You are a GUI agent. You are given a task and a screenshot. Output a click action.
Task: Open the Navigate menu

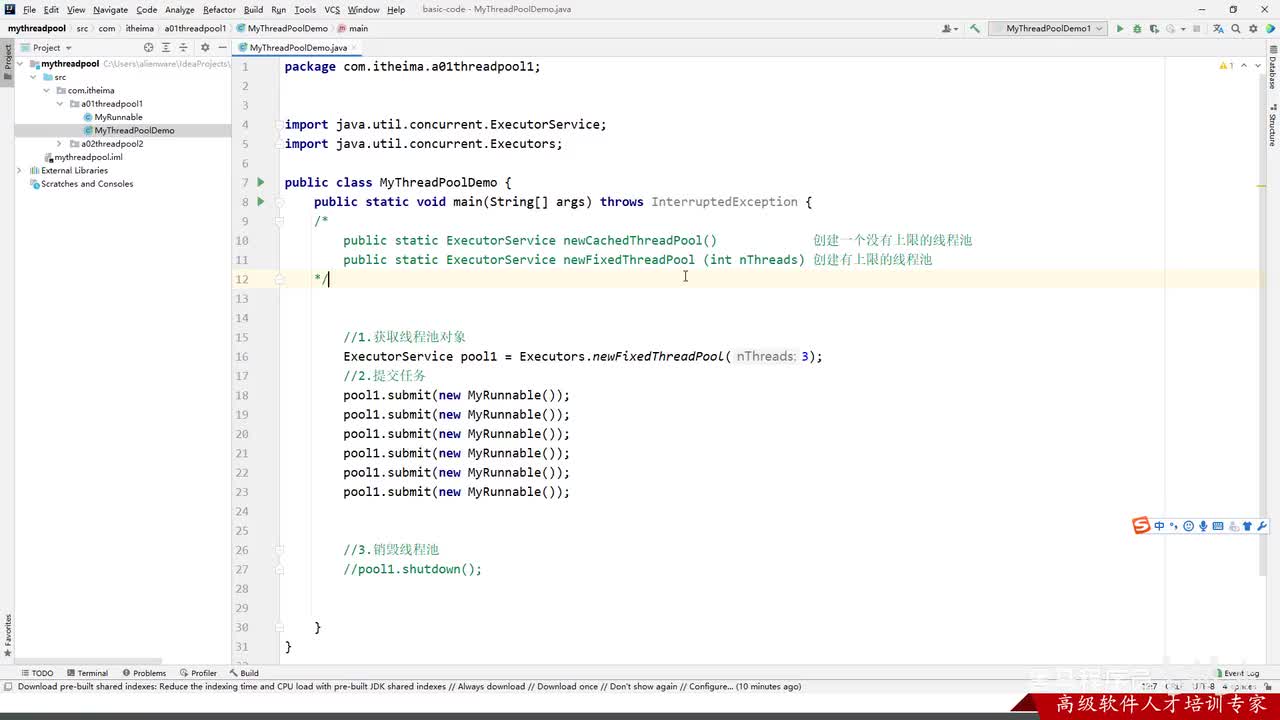[110, 10]
